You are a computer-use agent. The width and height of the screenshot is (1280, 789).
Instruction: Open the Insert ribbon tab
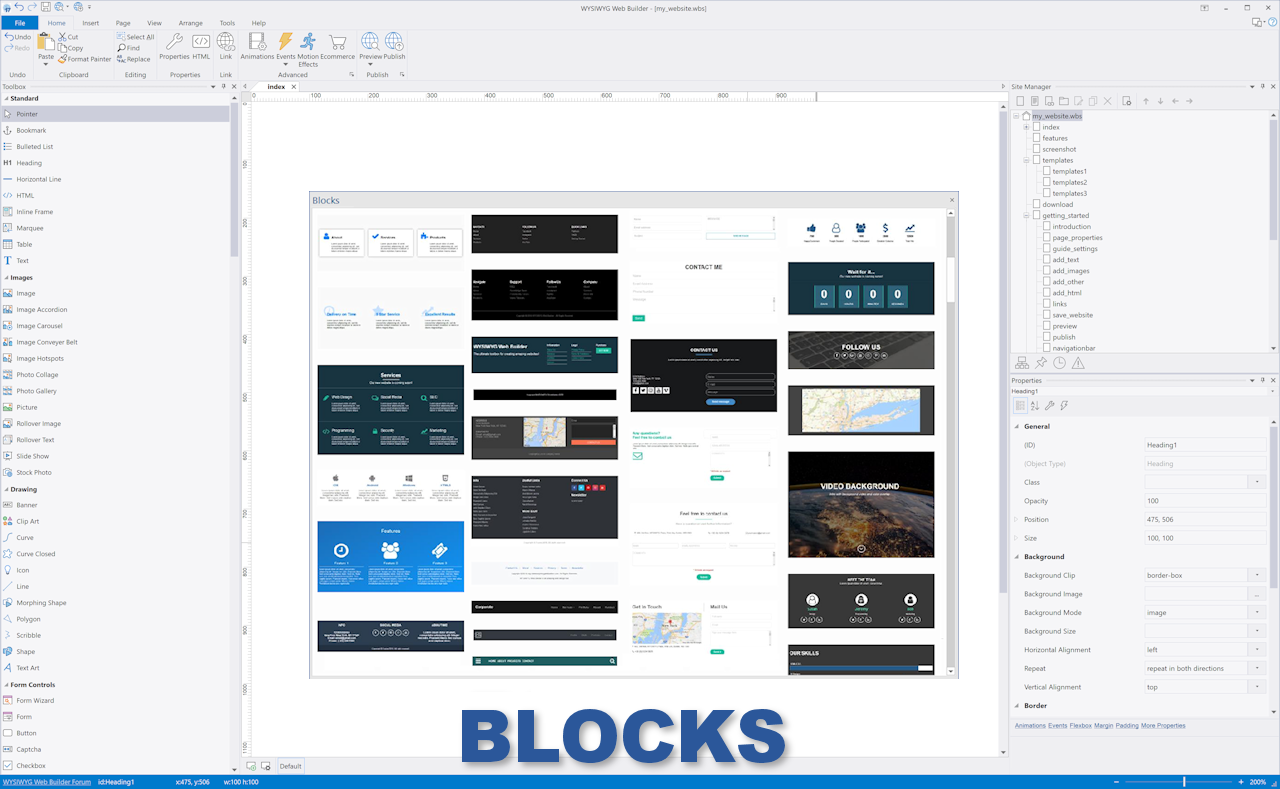pyautogui.click(x=91, y=22)
